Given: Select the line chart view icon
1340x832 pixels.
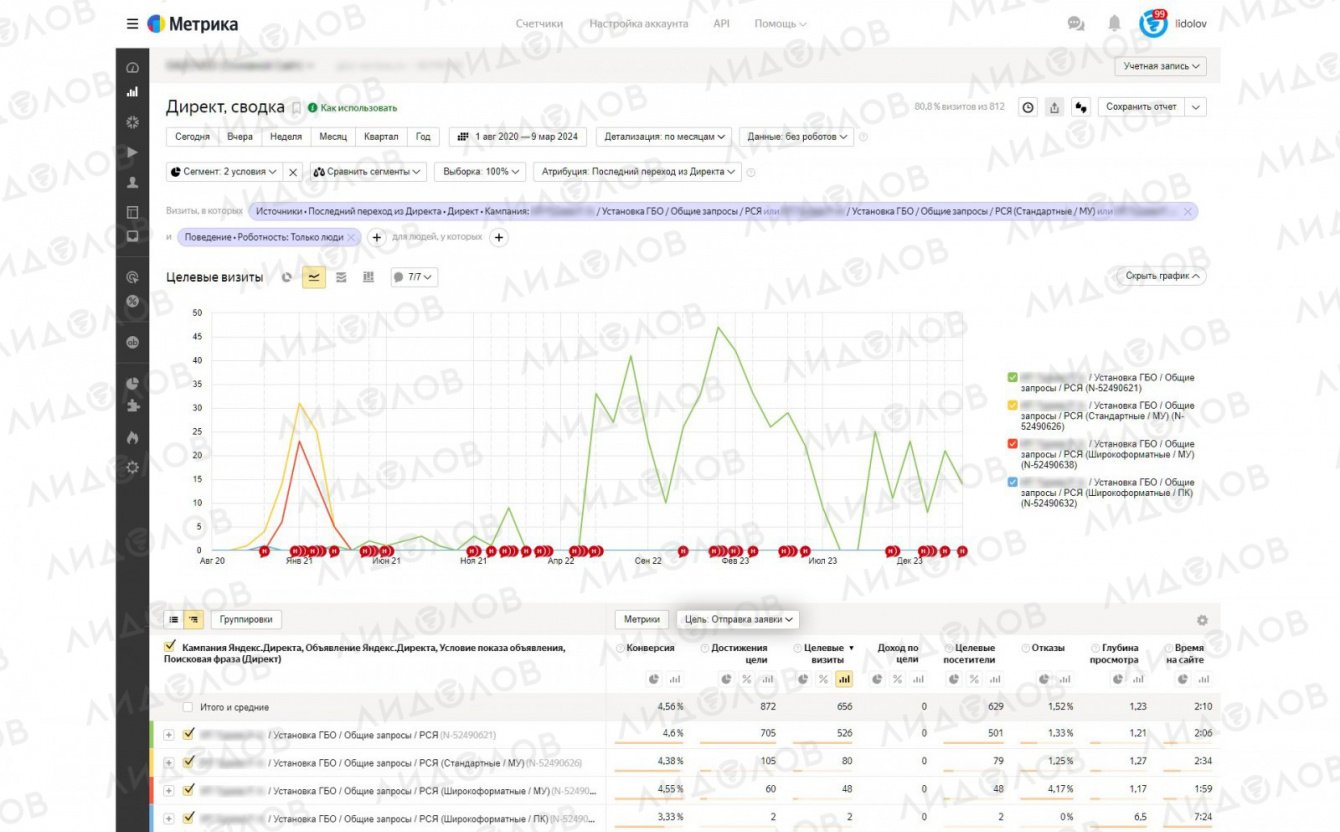Looking at the screenshot, I should click(314, 277).
